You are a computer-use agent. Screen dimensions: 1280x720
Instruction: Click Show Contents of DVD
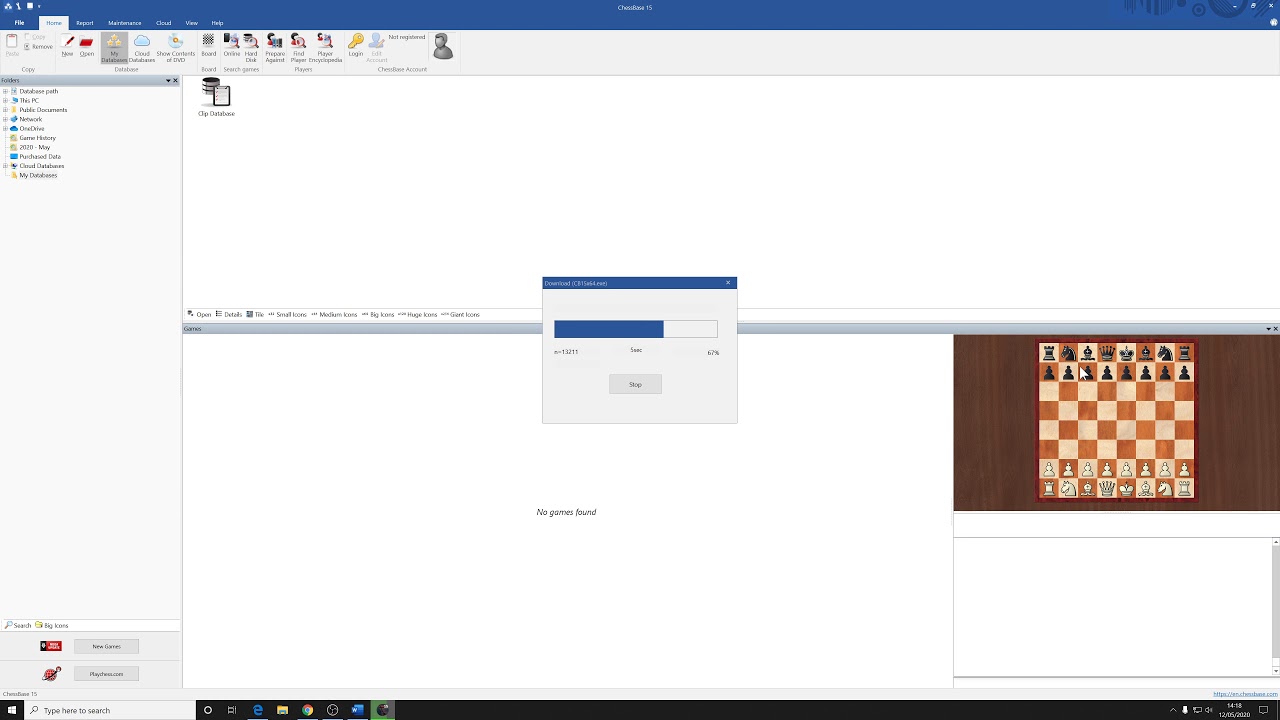click(x=176, y=48)
